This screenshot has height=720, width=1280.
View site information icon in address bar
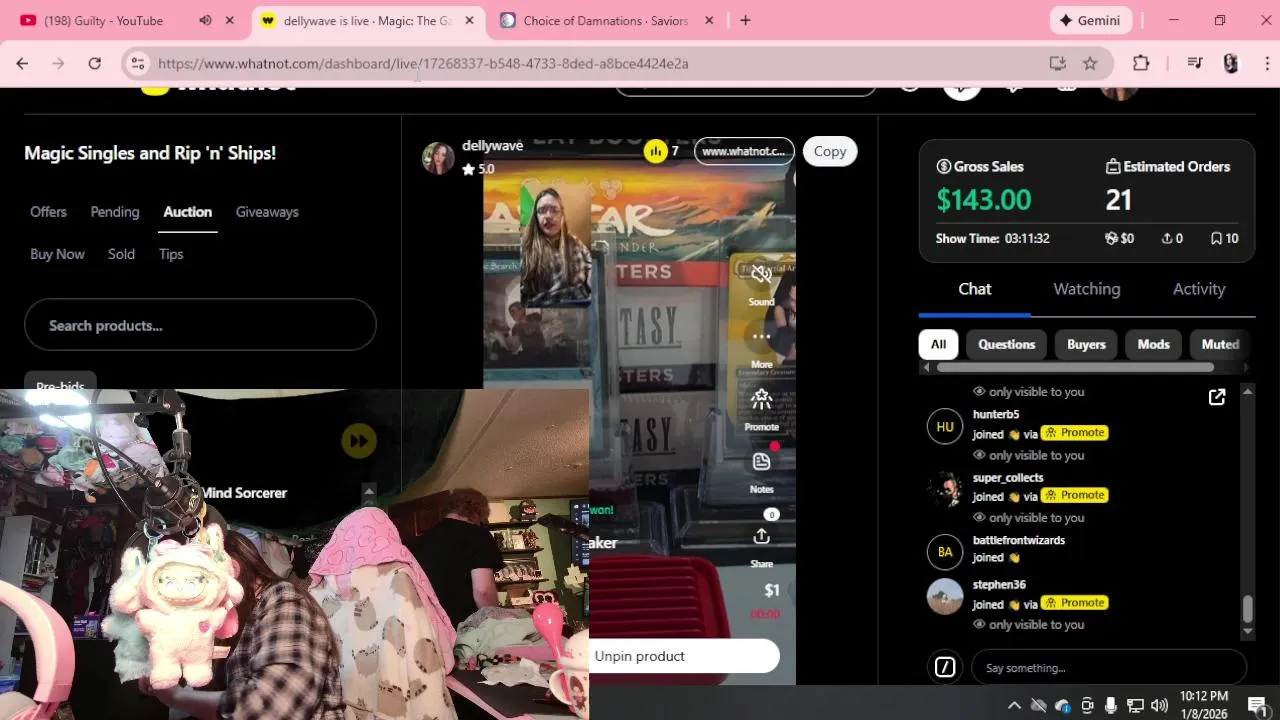point(138,63)
